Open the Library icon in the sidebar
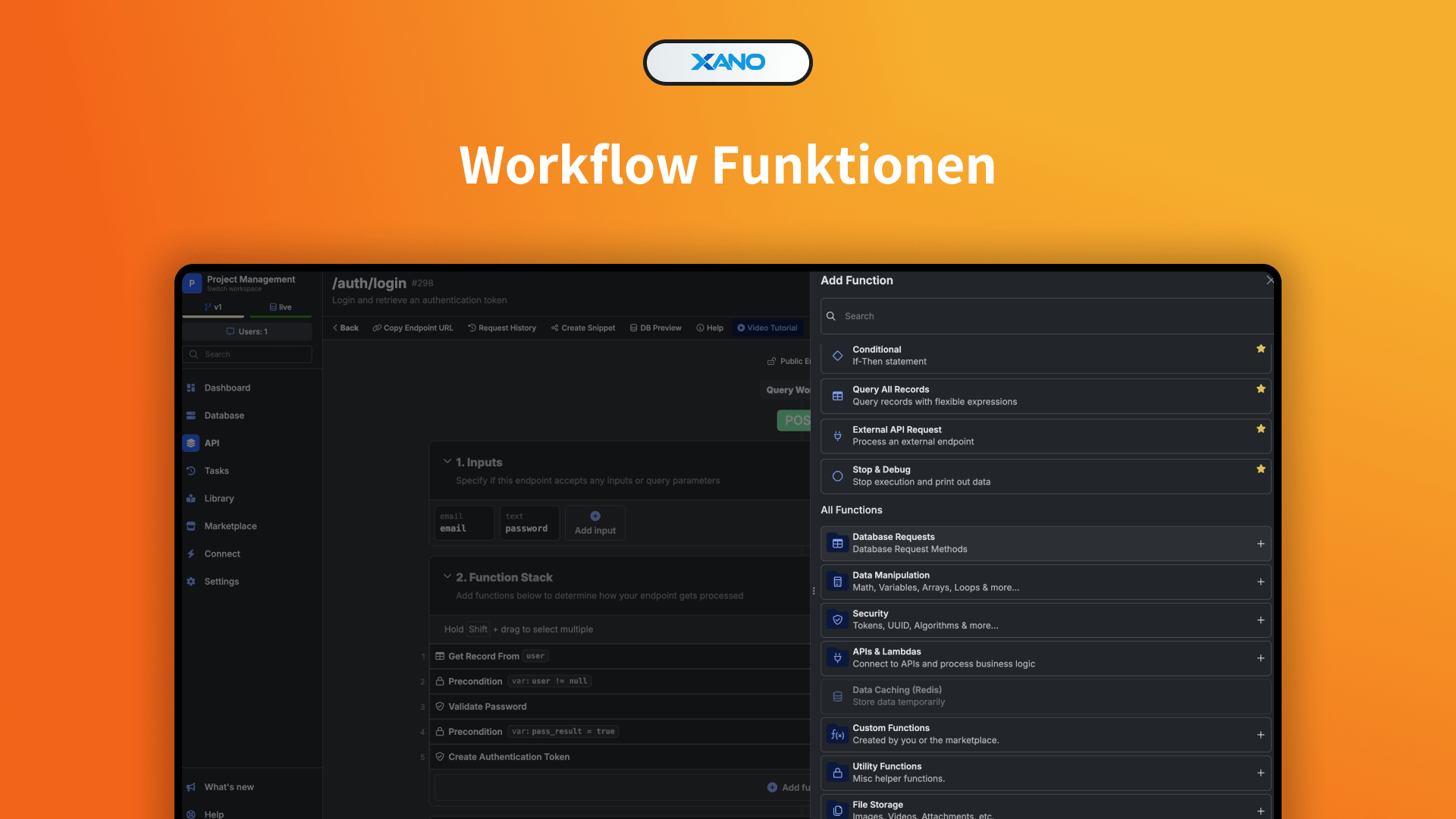 191,498
